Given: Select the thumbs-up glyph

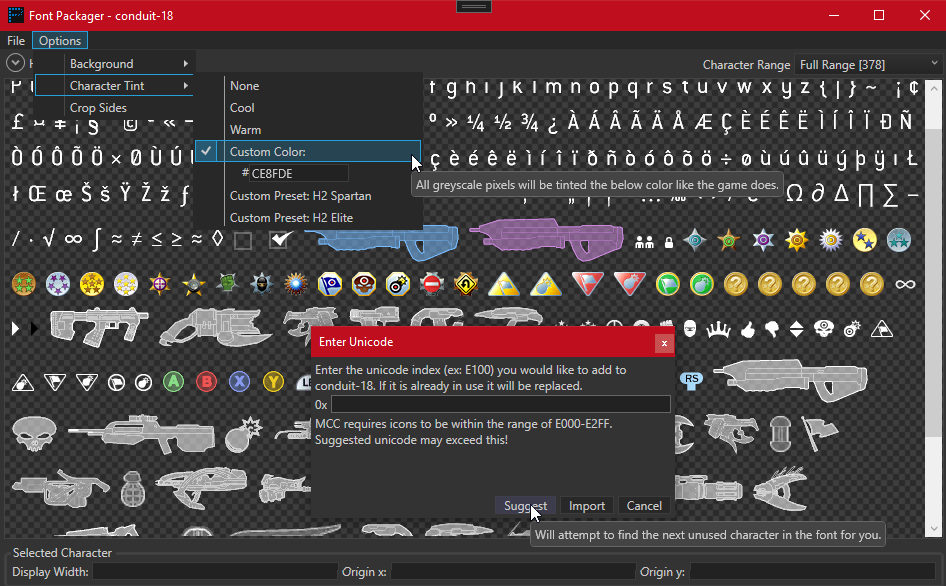Looking at the screenshot, I should pos(748,330).
